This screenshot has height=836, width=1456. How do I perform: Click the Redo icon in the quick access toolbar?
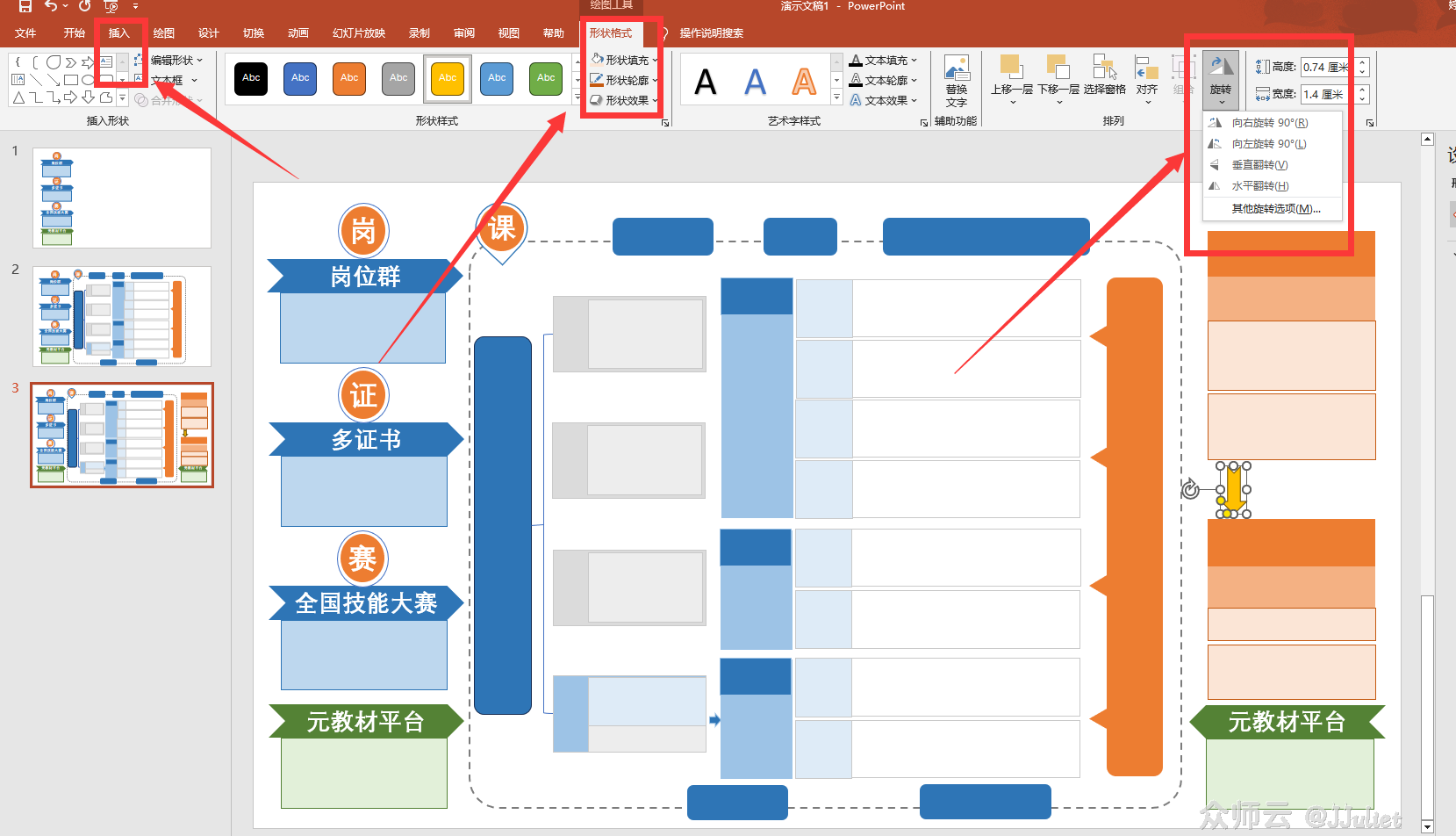[84, 6]
